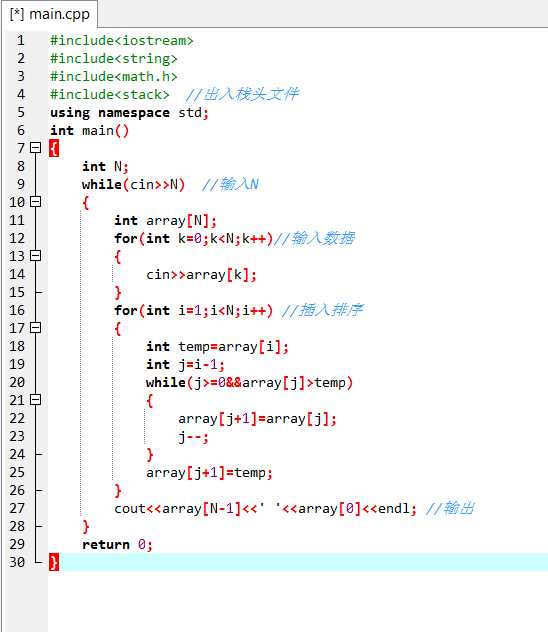Click the comment '//输出' on line 27
Screen dimensions: 548x632
tap(450, 508)
